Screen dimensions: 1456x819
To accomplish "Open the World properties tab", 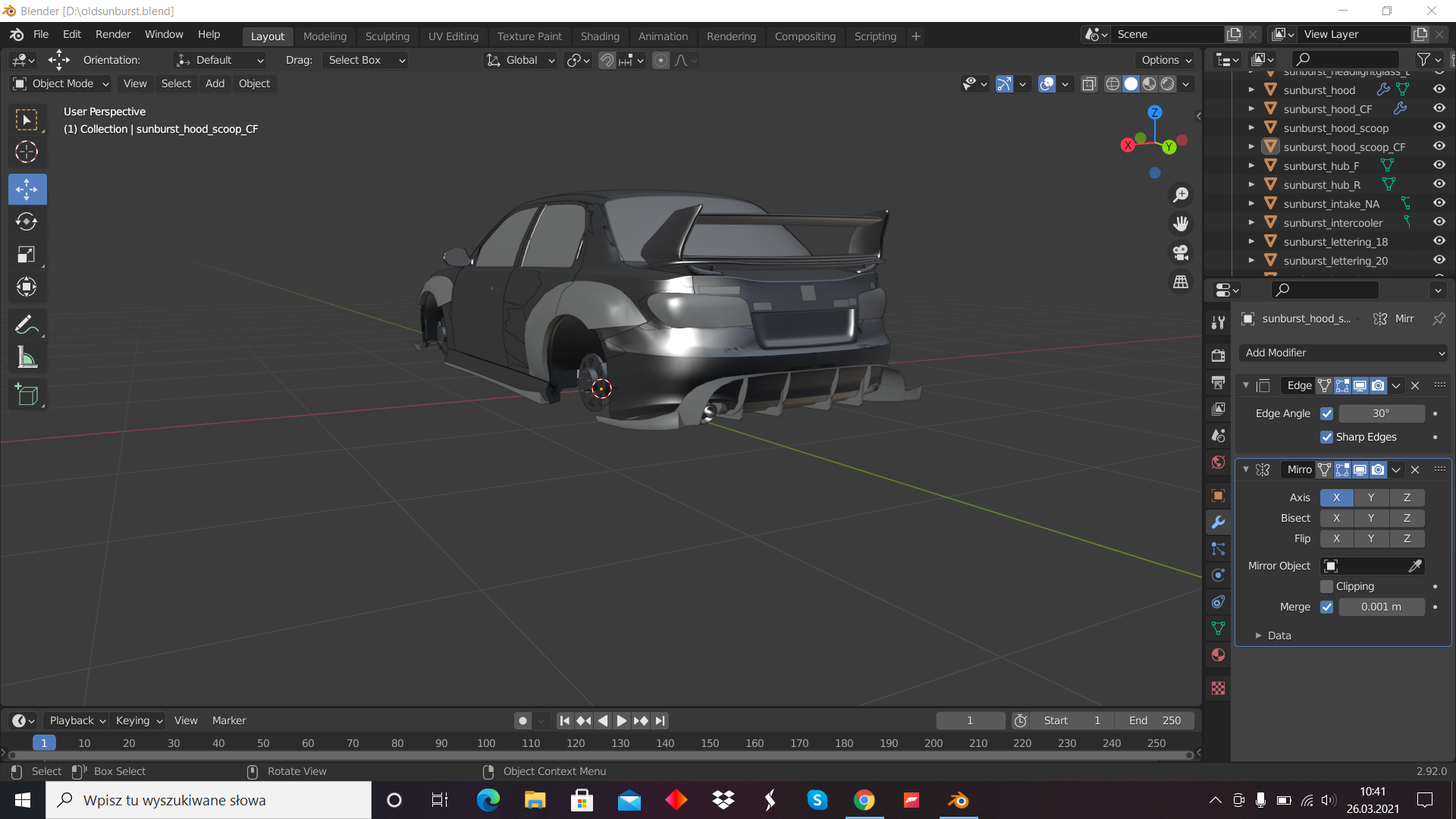I will (x=1218, y=462).
